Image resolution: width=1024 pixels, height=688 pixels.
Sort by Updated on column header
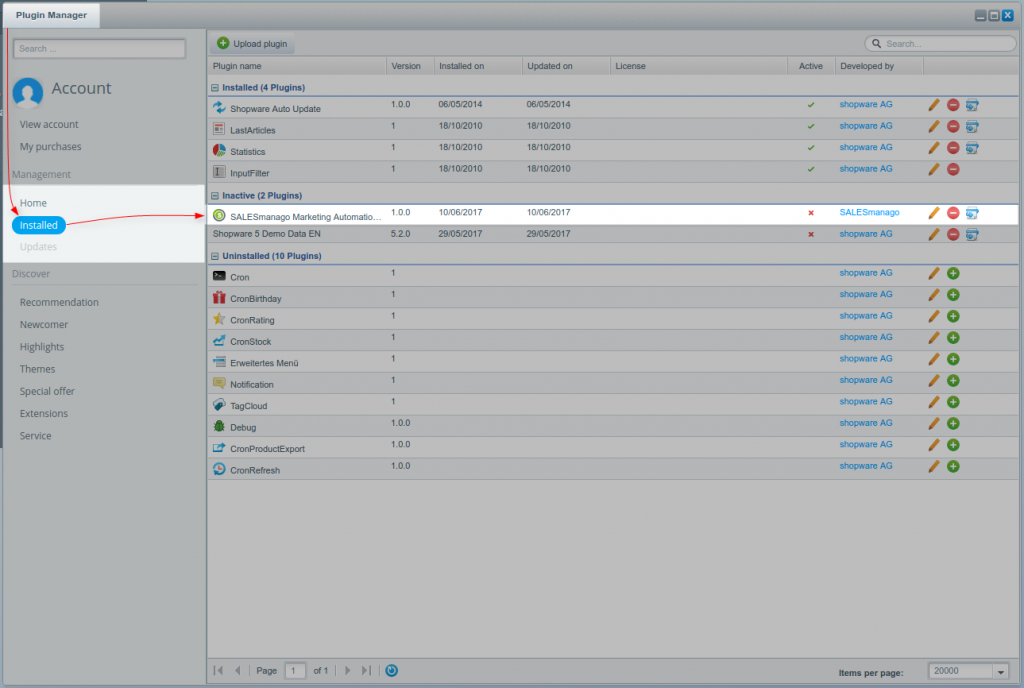point(566,66)
